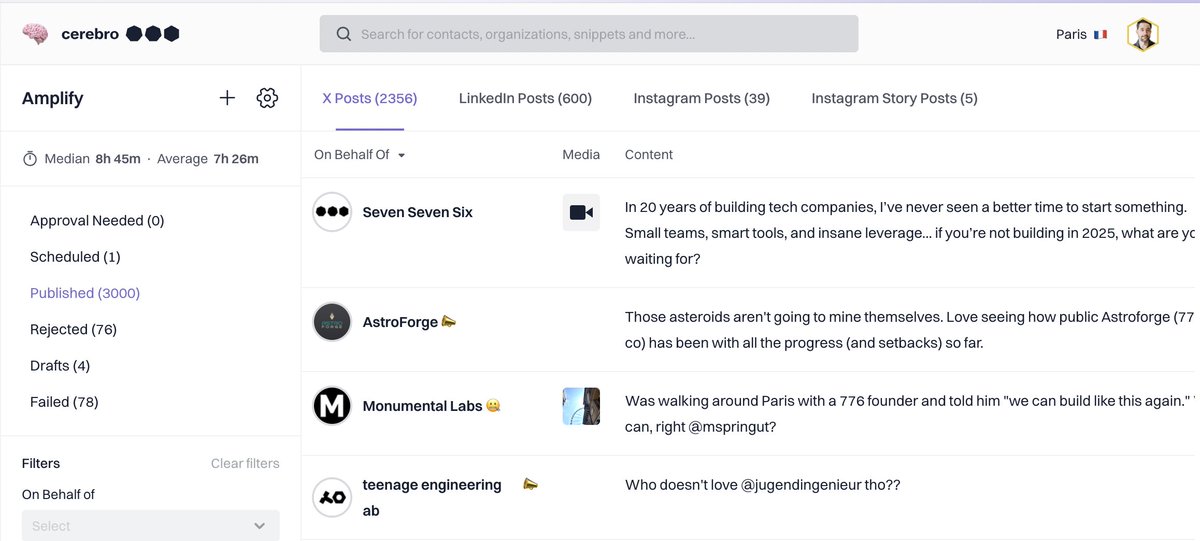The image size is (1200, 541).
Task: Open post "Those asteroids aren't going to mine"
Action: (x=910, y=330)
